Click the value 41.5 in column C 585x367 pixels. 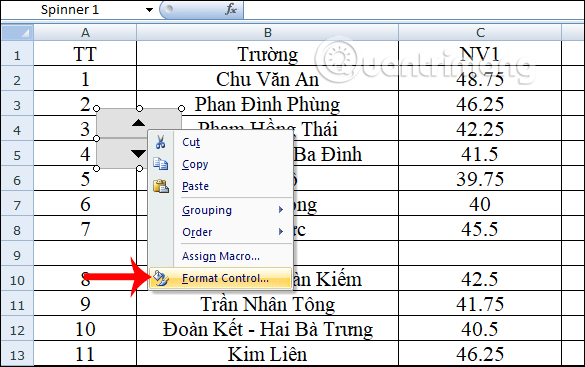[x=480, y=153]
